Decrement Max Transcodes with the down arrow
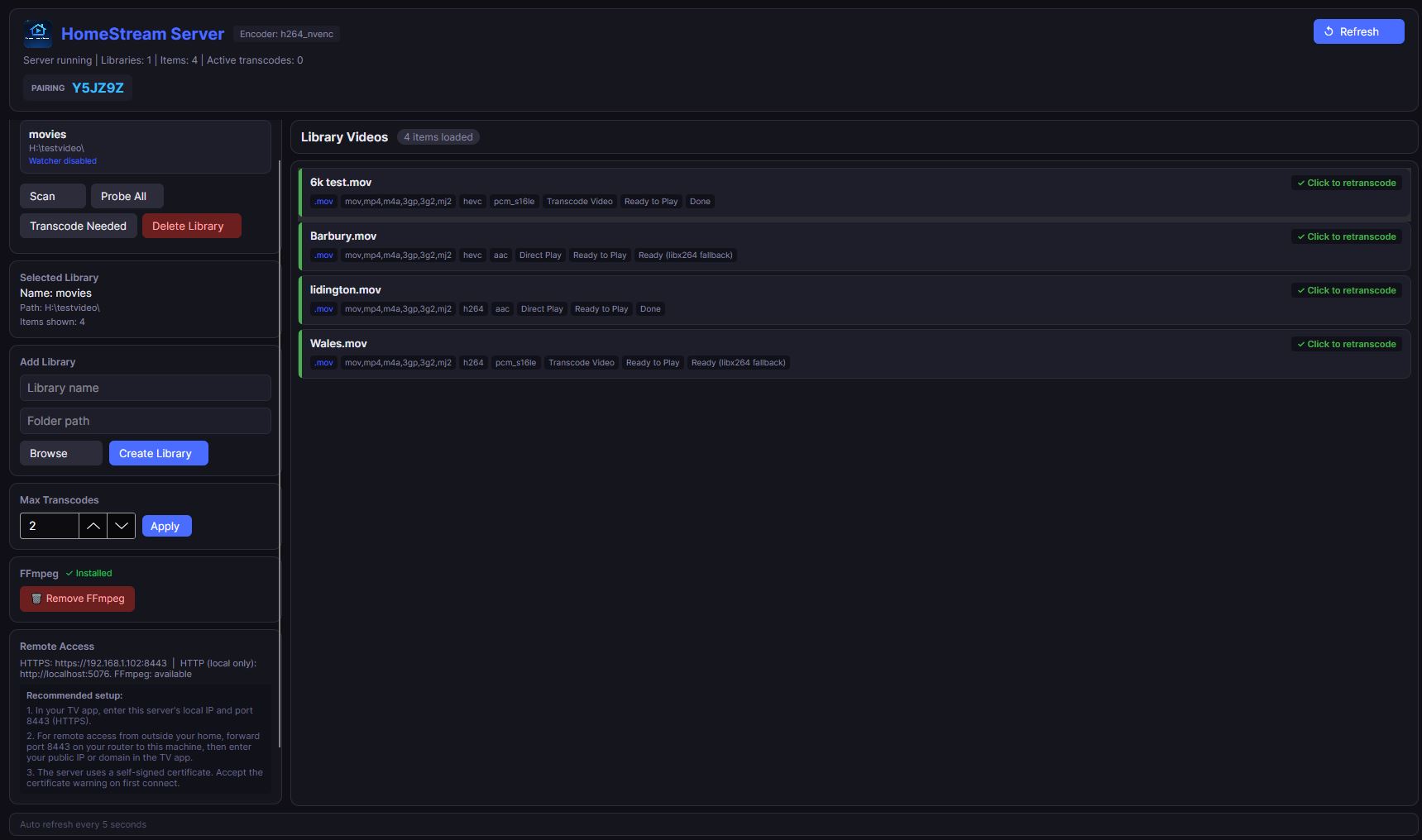The width and height of the screenshot is (1422, 840). (121, 526)
